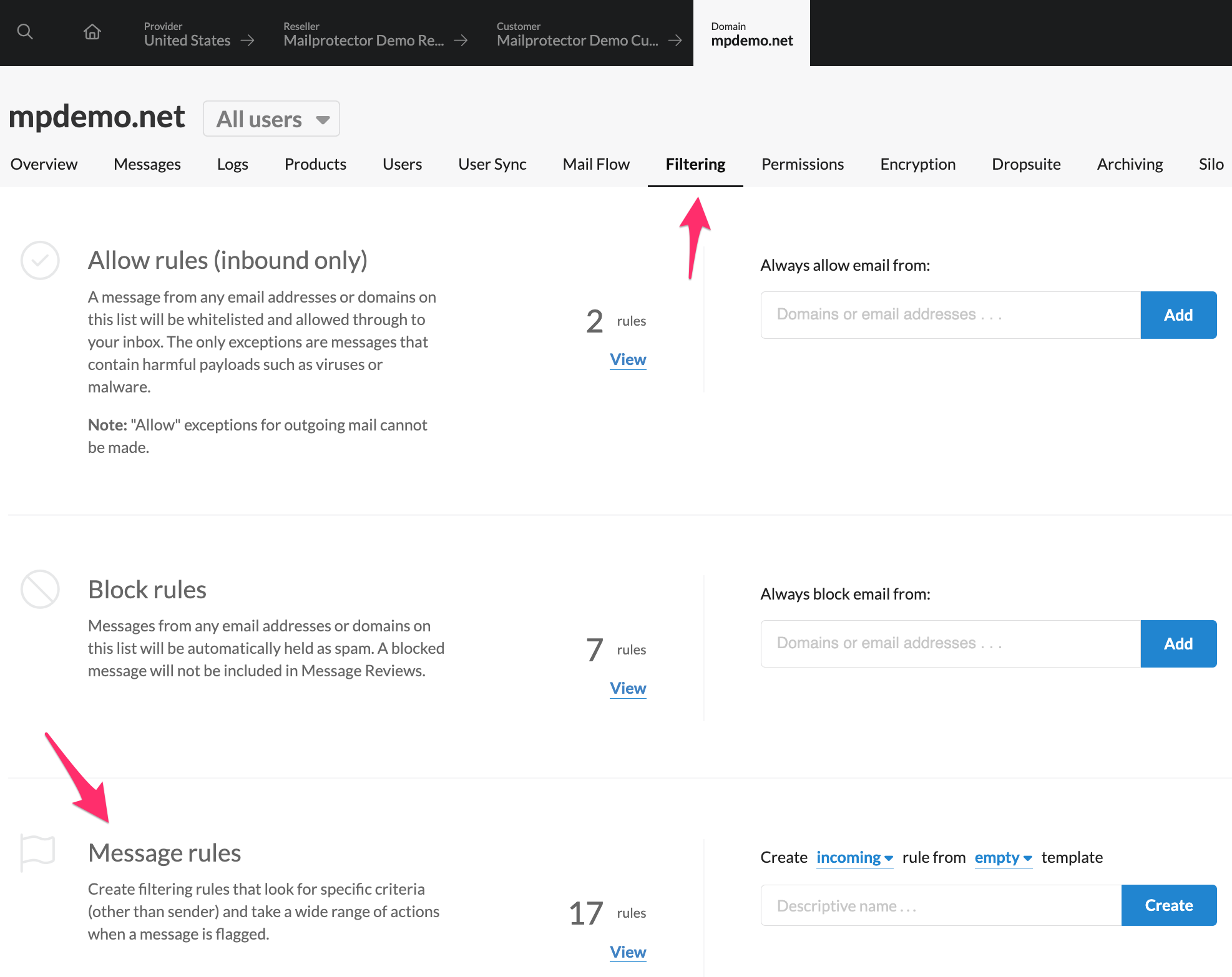Open the All users dropdown

[271, 119]
